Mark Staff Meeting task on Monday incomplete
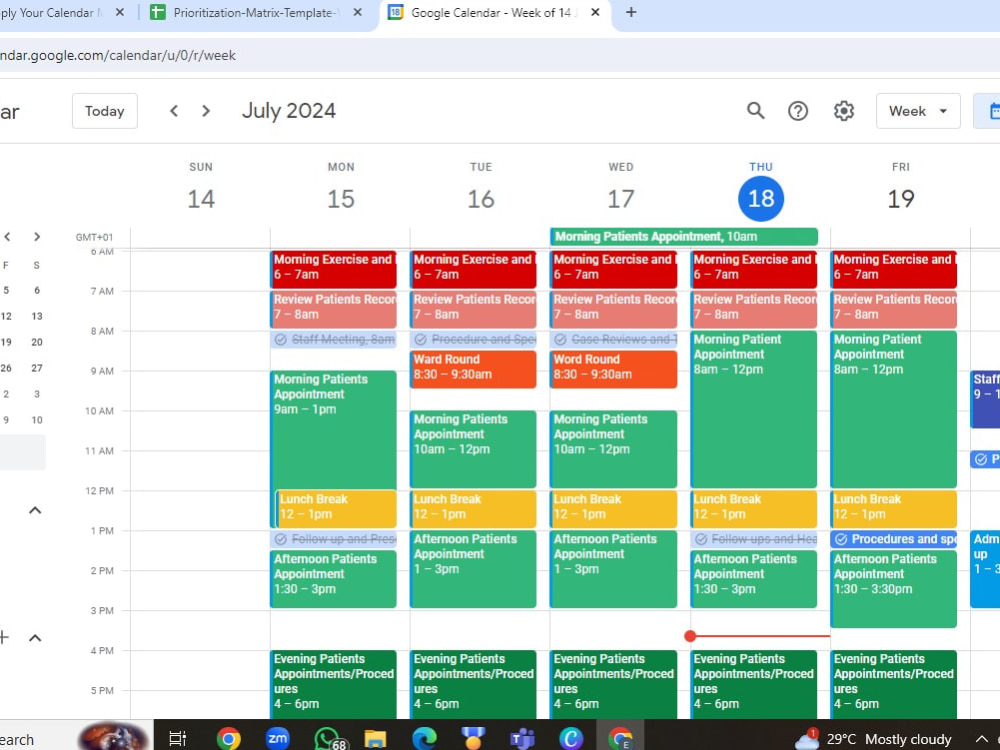This screenshot has height=750, width=1000. (x=281, y=339)
